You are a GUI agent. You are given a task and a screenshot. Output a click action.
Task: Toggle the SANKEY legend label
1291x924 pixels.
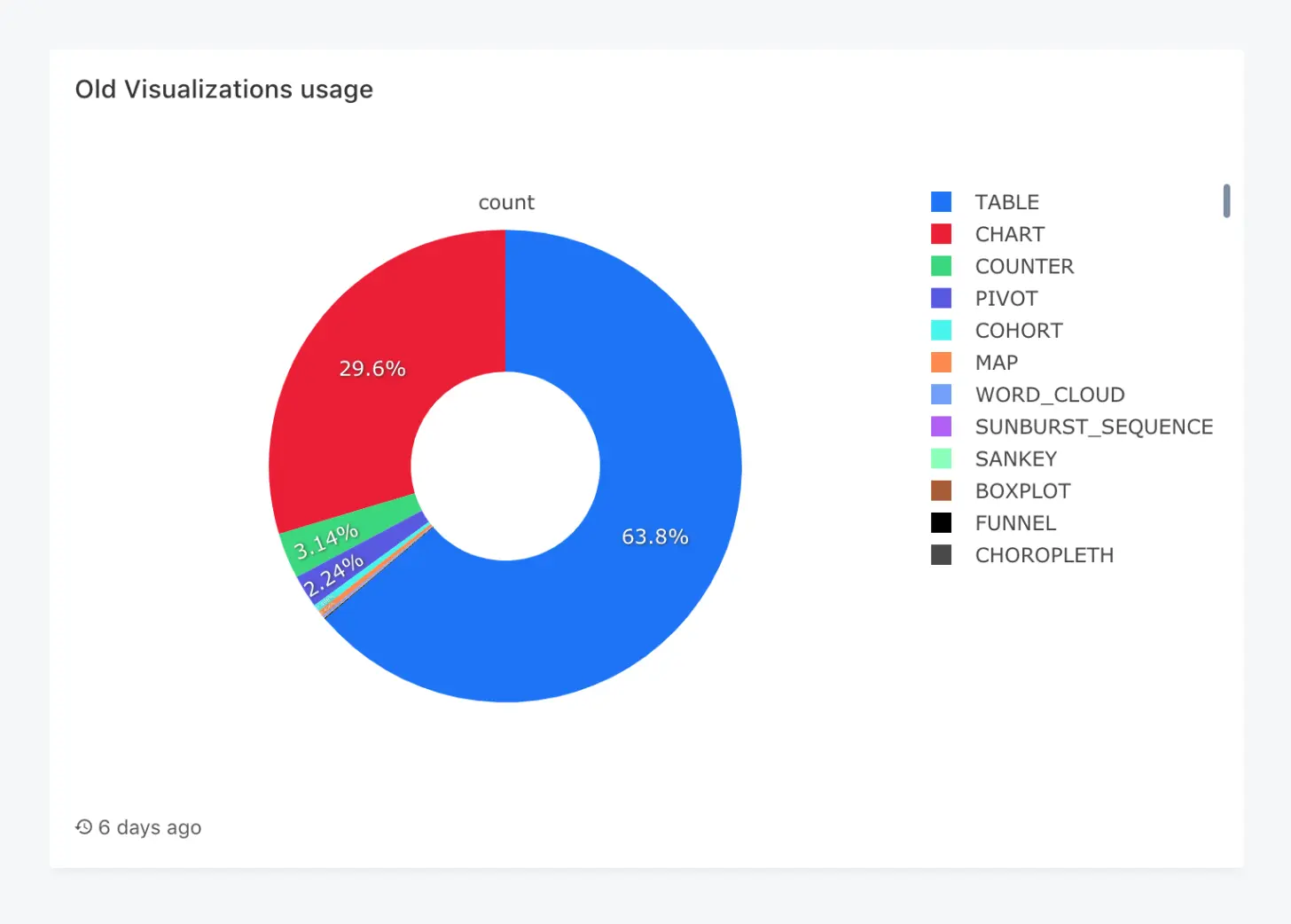click(1016, 458)
